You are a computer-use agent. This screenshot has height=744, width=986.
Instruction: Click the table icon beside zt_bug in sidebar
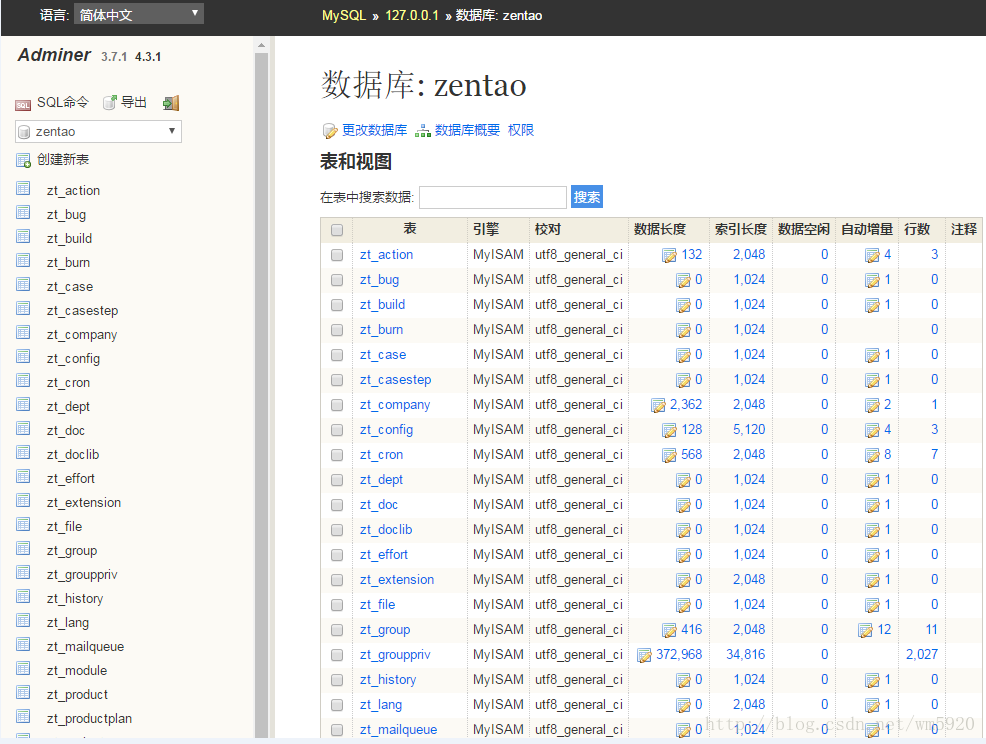[23, 213]
